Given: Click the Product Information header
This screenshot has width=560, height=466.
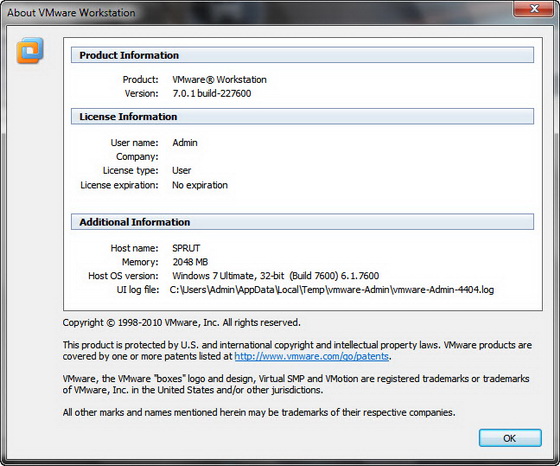Looking at the screenshot, I should tap(302, 55).
